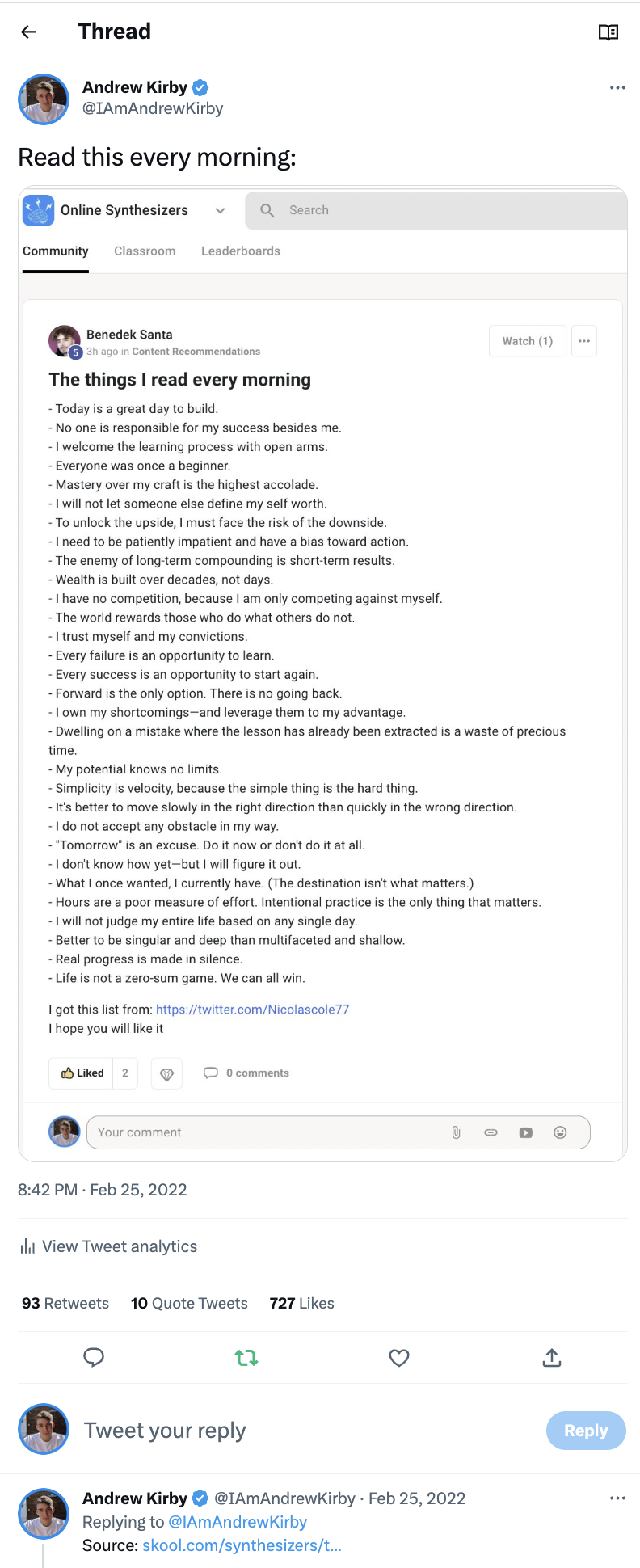This screenshot has width=640, height=1568.
Task: Click the share upload icon
Action: point(552,1358)
